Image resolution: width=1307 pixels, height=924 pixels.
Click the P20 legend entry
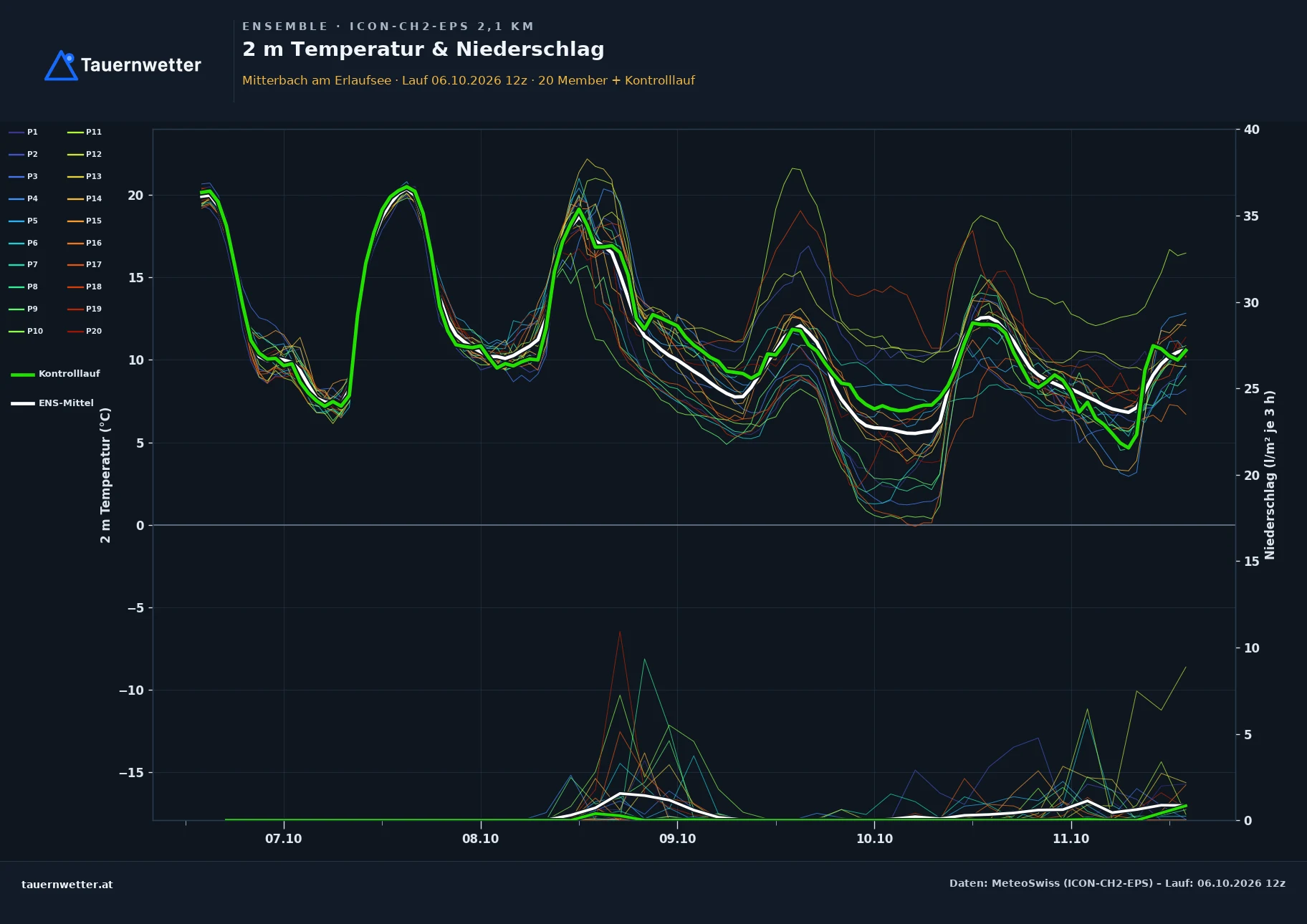point(85,331)
